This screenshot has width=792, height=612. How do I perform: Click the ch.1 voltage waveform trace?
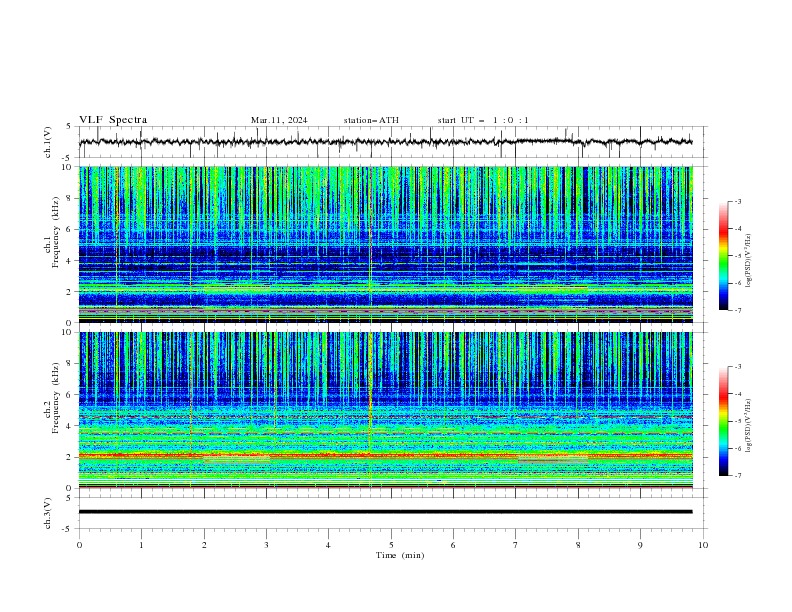pyautogui.click(x=385, y=142)
